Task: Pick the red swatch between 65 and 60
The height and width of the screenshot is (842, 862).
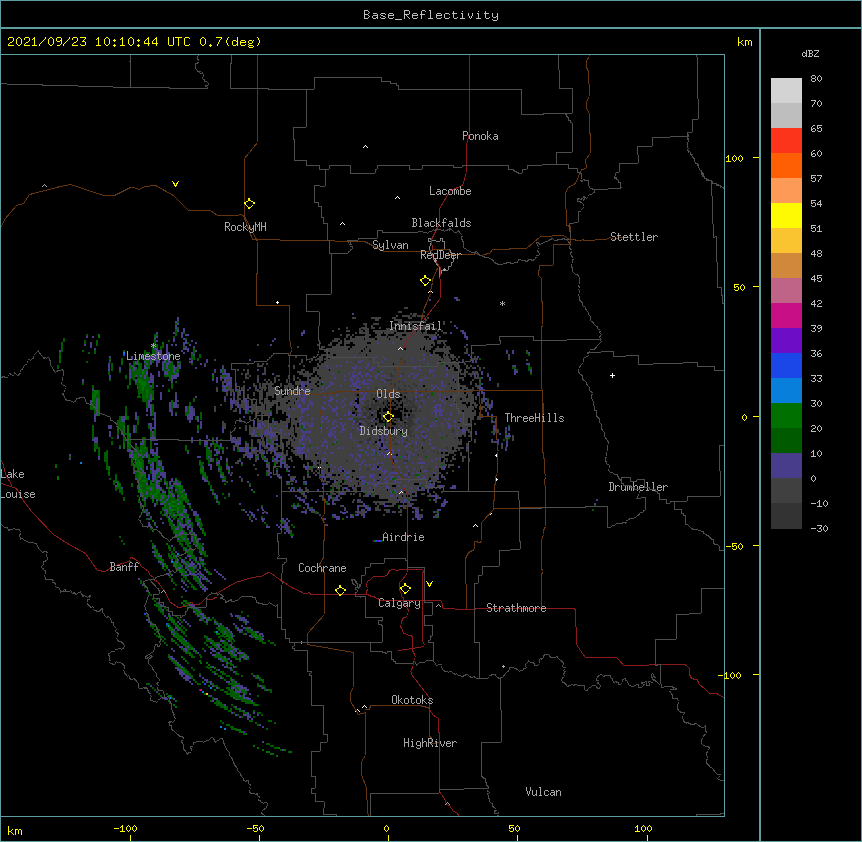Action: click(x=786, y=141)
